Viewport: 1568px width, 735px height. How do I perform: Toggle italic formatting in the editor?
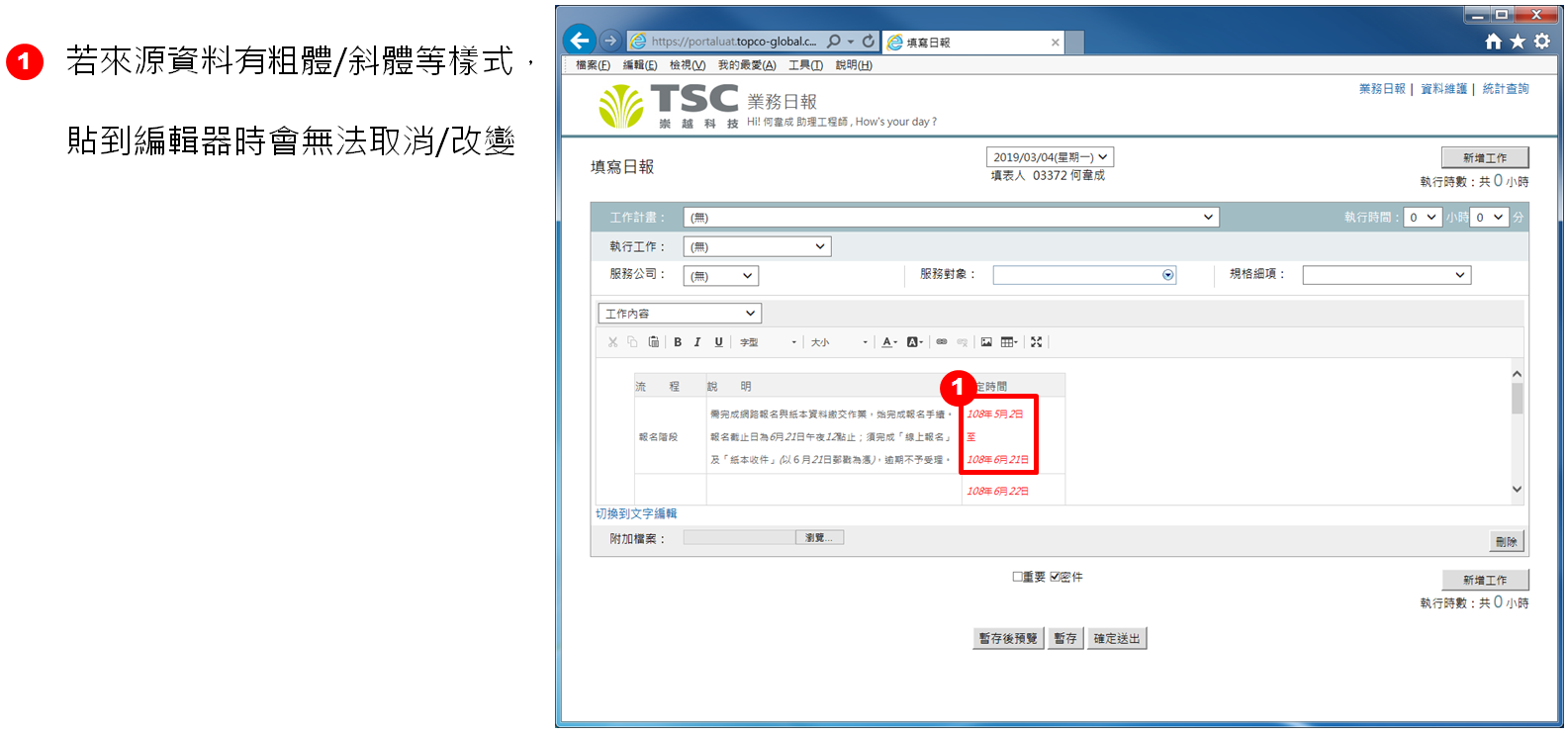(697, 342)
